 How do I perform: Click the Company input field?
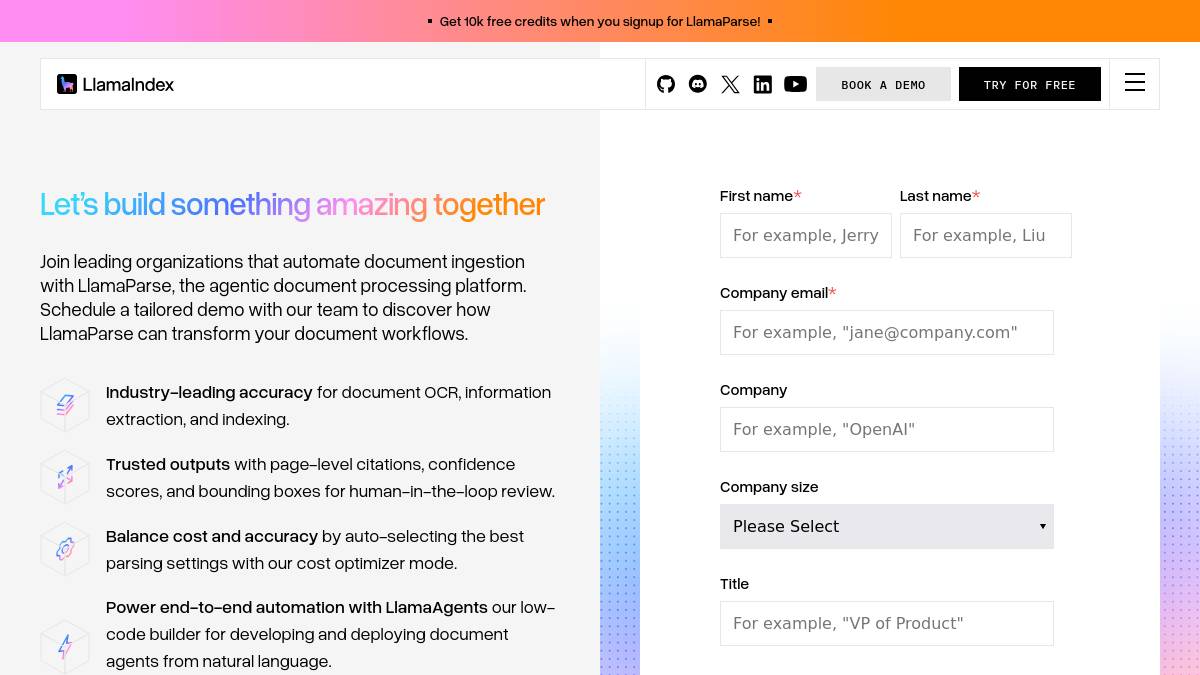click(x=886, y=429)
